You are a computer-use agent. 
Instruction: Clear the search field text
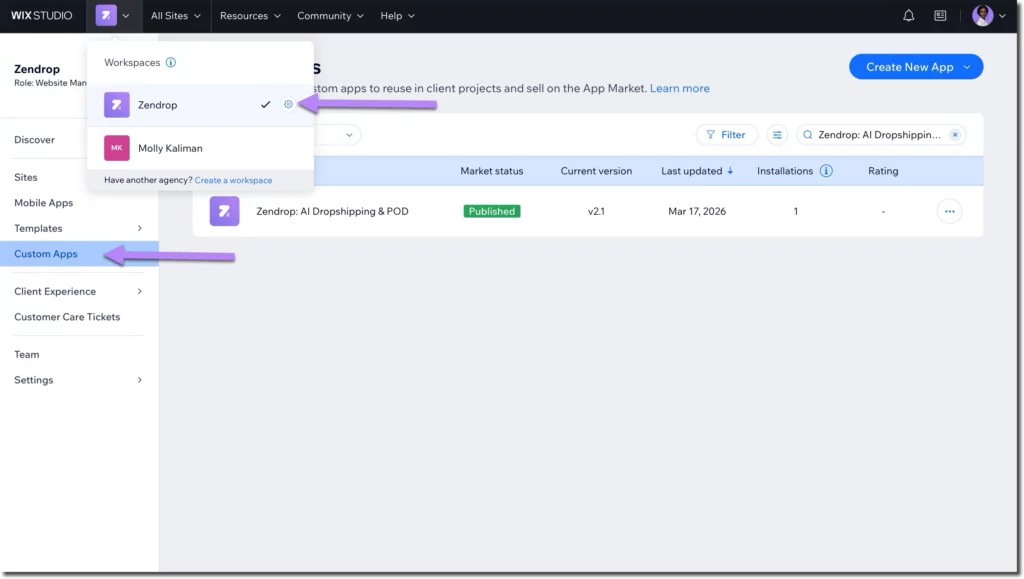[x=955, y=134]
